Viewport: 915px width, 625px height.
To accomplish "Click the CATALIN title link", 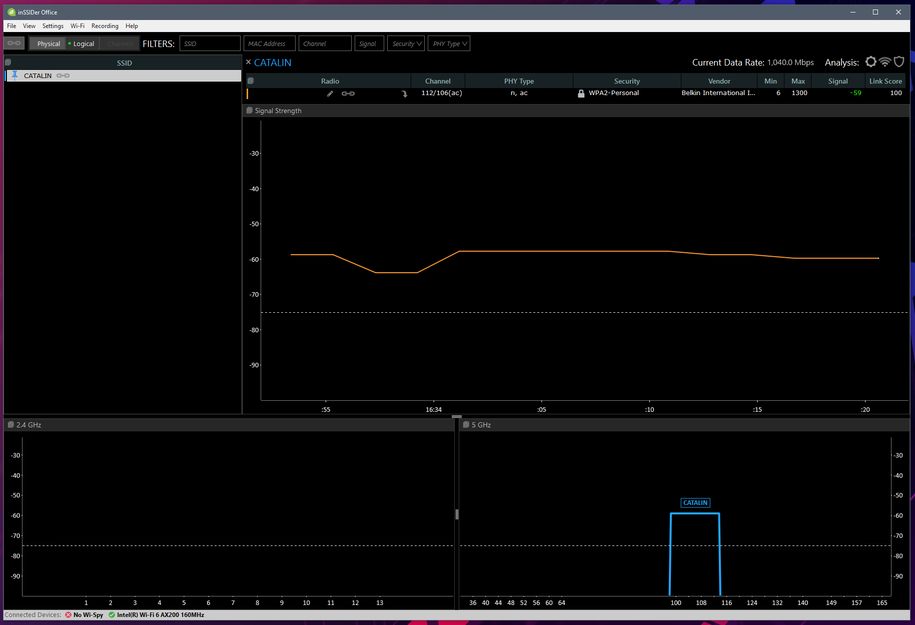I will pos(273,62).
